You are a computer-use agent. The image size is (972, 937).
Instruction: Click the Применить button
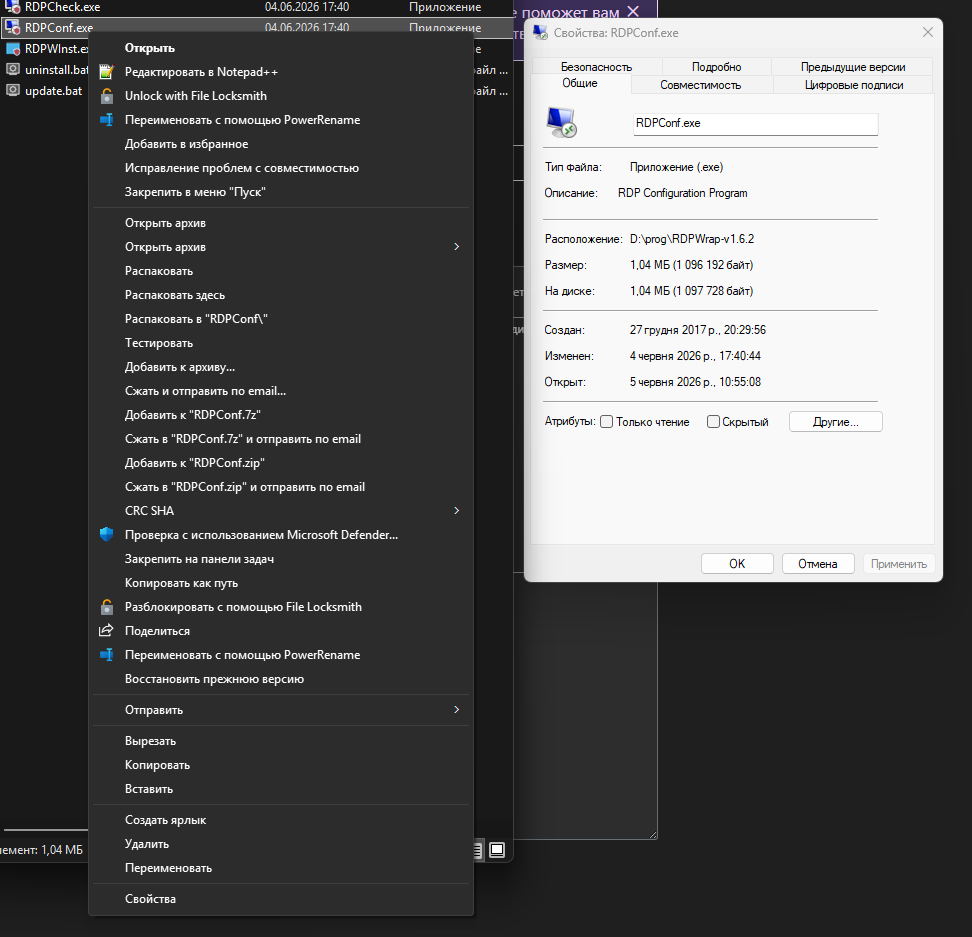coord(898,564)
